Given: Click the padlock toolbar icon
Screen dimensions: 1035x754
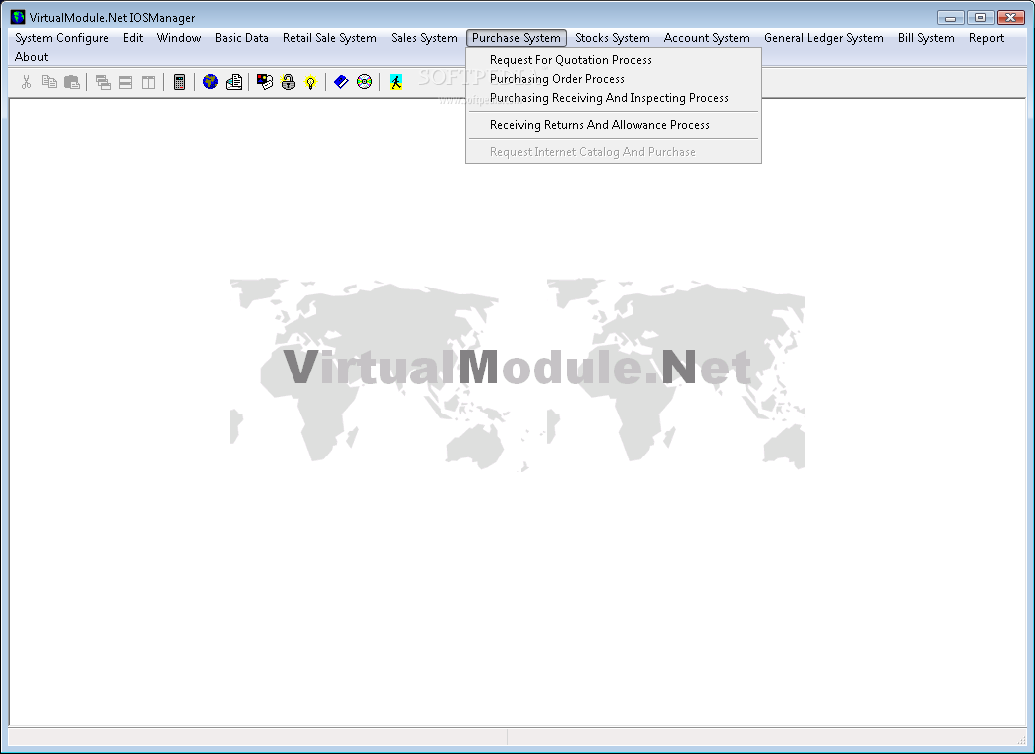Looking at the screenshot, I should pos(288,82).
